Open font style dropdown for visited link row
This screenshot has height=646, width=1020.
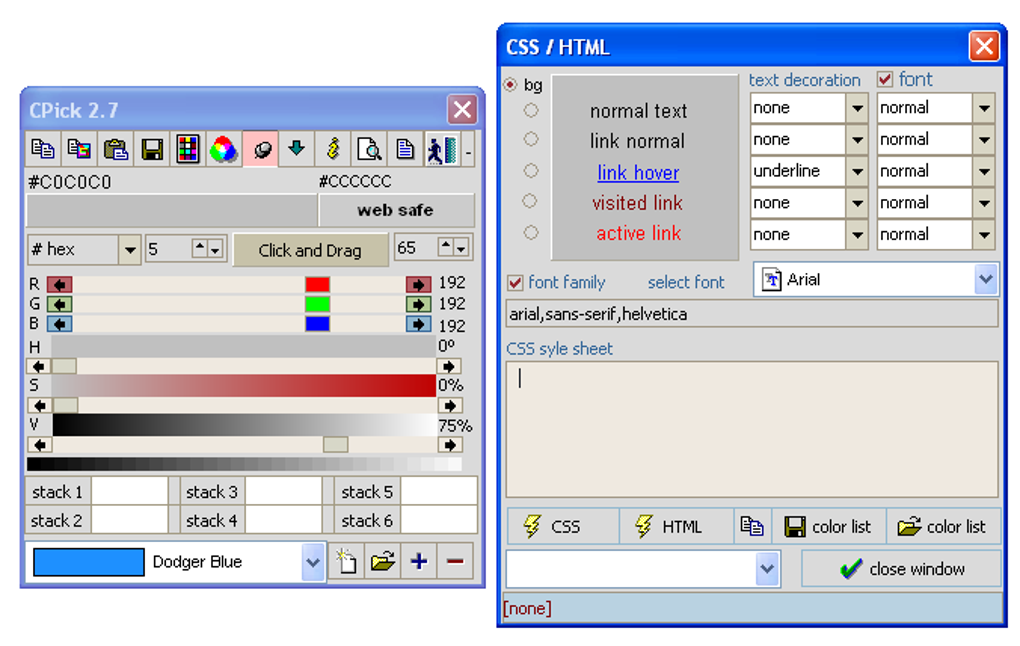(984, 203)
